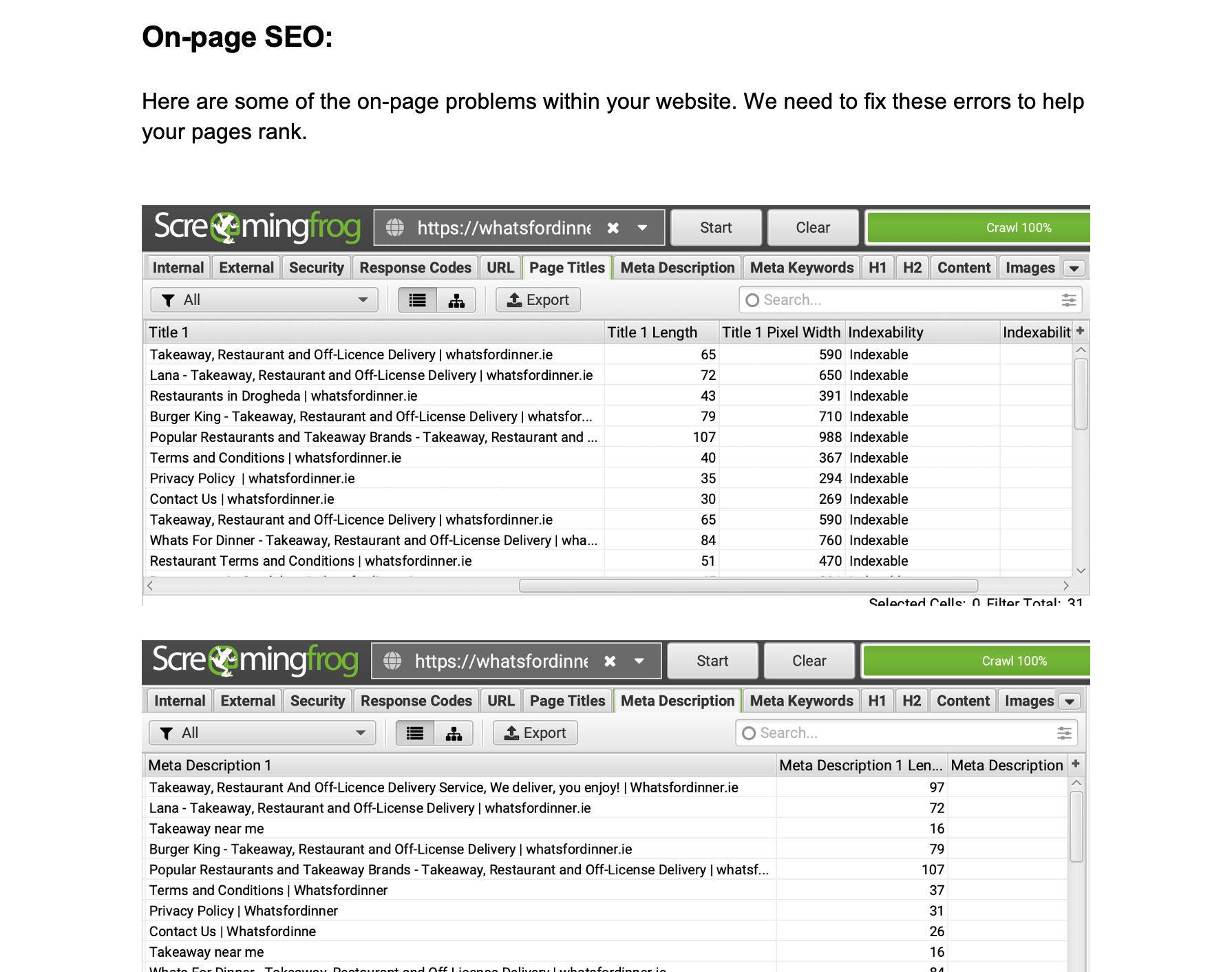Image resolution: width=1232 pixels, height=972 pixels.
Task: Sort by Meta Description 1 column header
Action: (x=460, y=765)
